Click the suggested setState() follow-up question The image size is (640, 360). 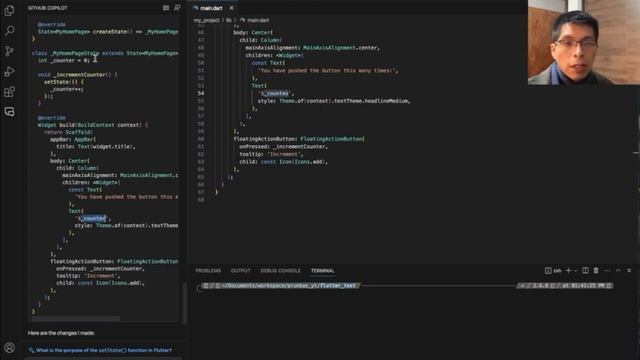point(104,350)
